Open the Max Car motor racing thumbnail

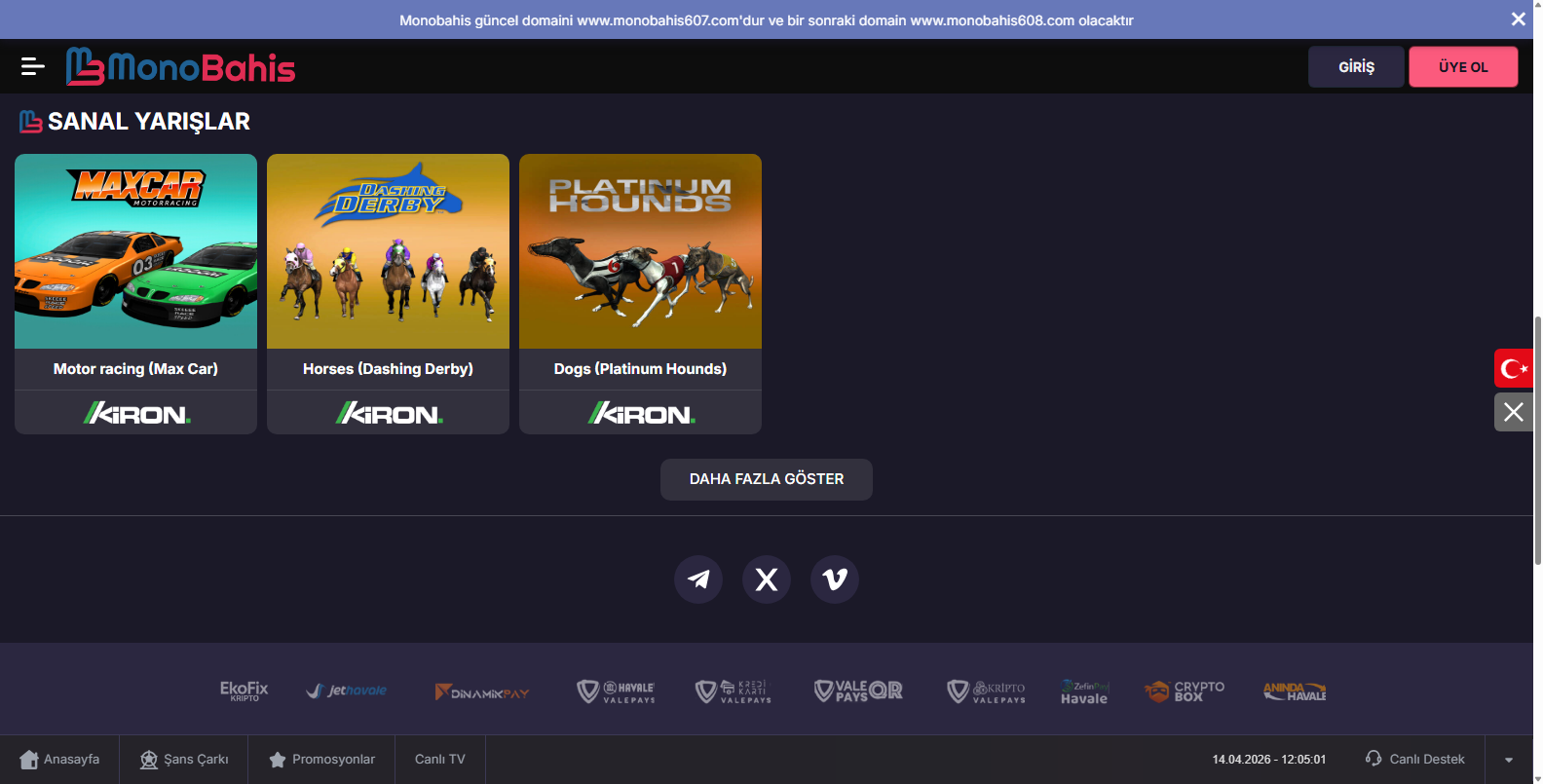135,251
